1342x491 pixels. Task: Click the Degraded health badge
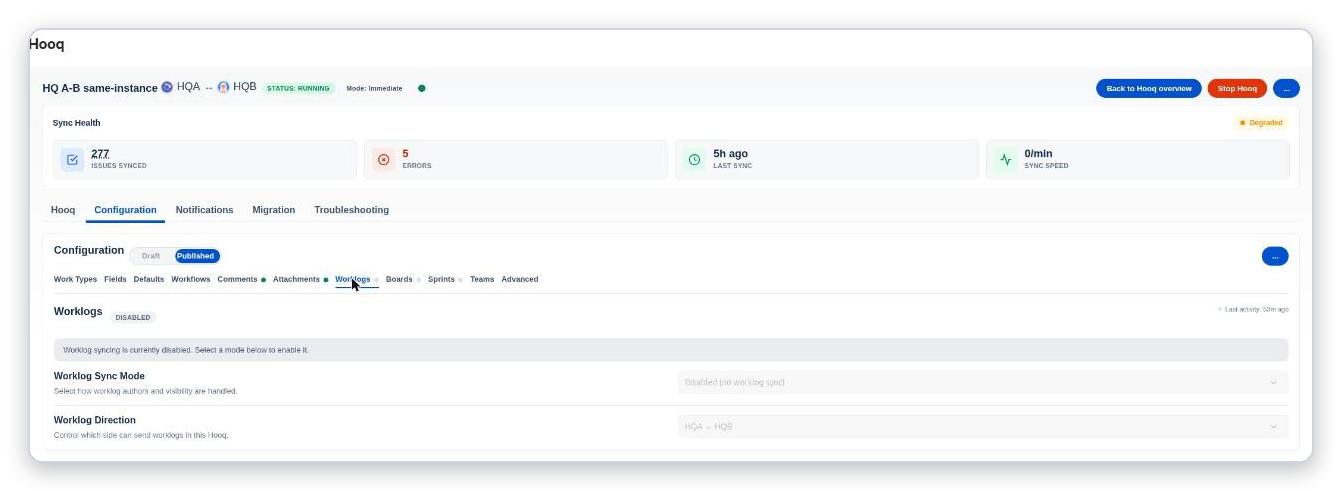click(x=1261, y=123)
